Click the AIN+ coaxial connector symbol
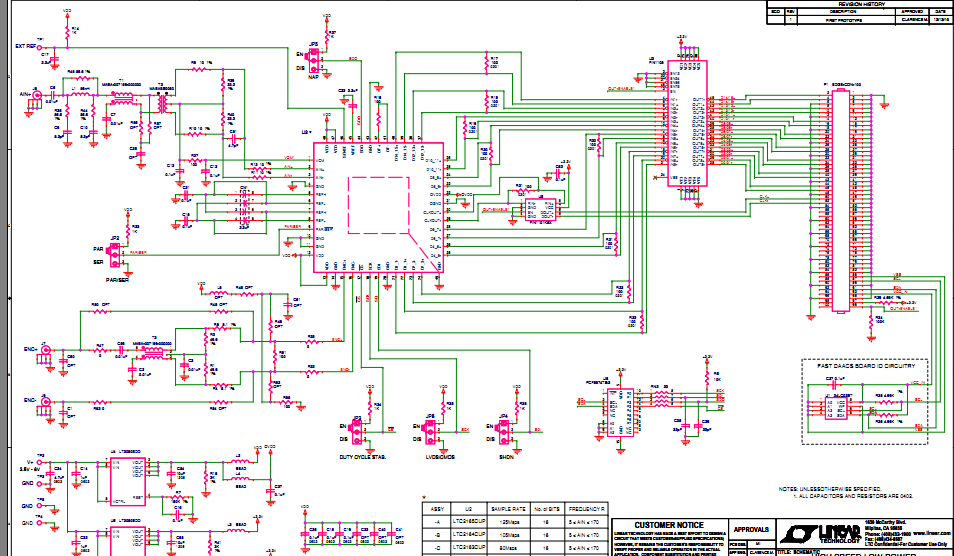Image resolution: width=954 pixels, height=556 pixels. [37, 95]
